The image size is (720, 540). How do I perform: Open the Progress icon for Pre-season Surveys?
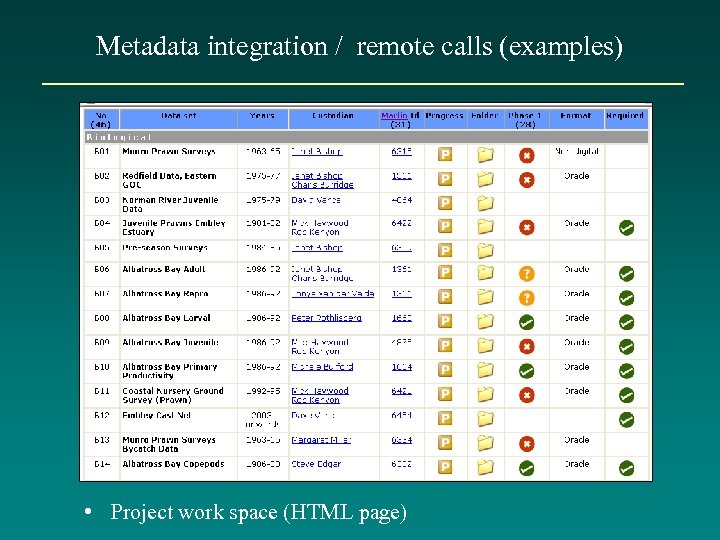444,250
